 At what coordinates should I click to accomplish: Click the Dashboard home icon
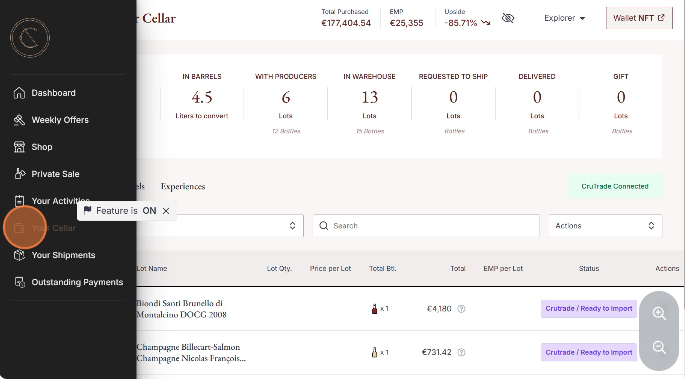pyautogui.click(x=19, y=93)
